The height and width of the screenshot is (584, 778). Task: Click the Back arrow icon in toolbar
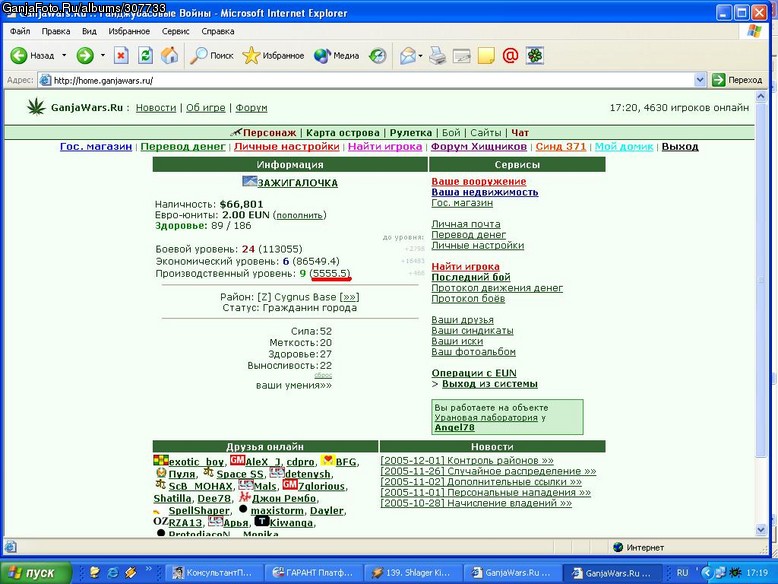[19, 56]
